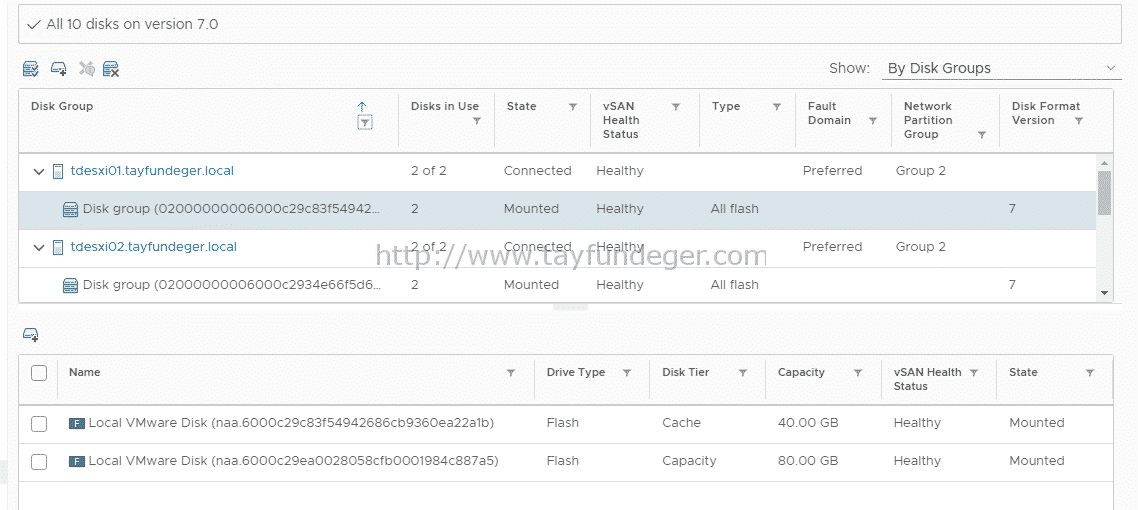Screen dimensions: 1138x510
Task: Click the flash icon of disk naa.6000c29c83f54942686cb9360ea22a1b
Action: click(76, 423)
